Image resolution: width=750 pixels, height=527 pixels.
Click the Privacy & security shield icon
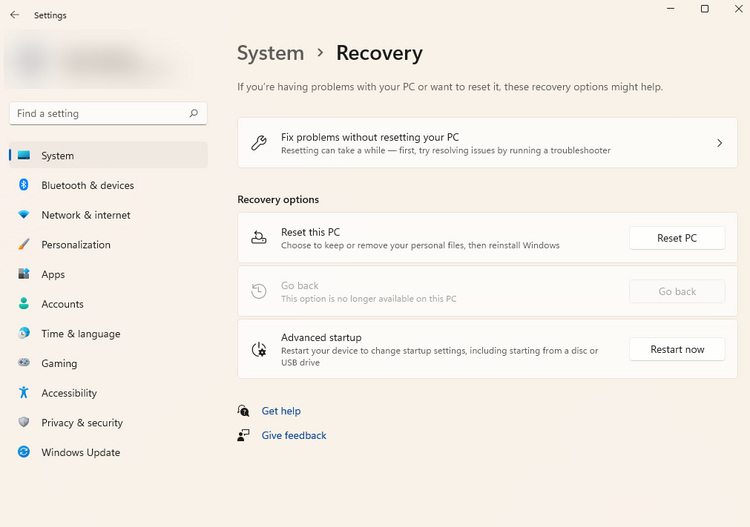(x=23, y=422)
